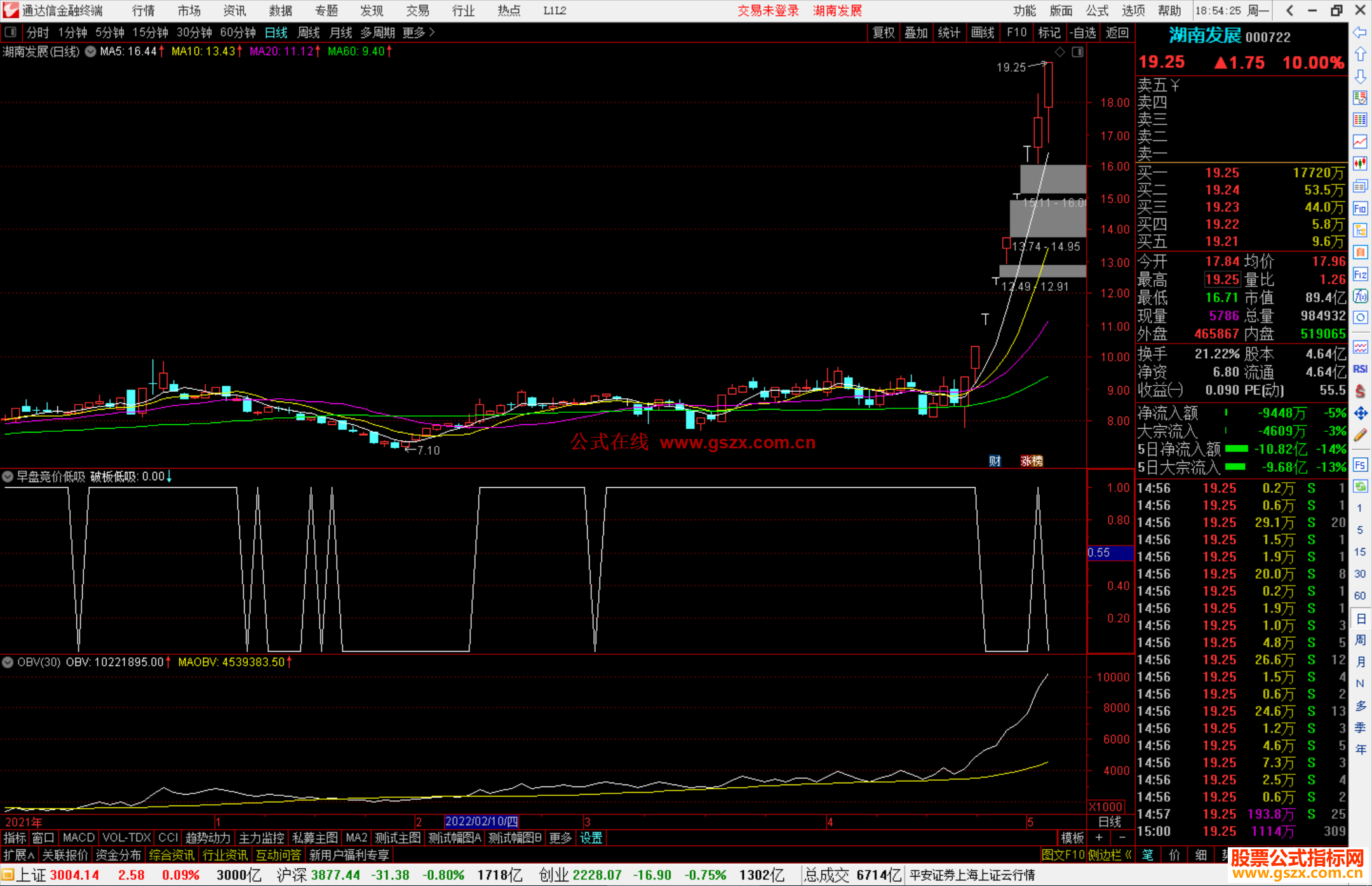Open the 资讯 menu
This screenshot has height=886, width=1372.
(x=234, y=11)
